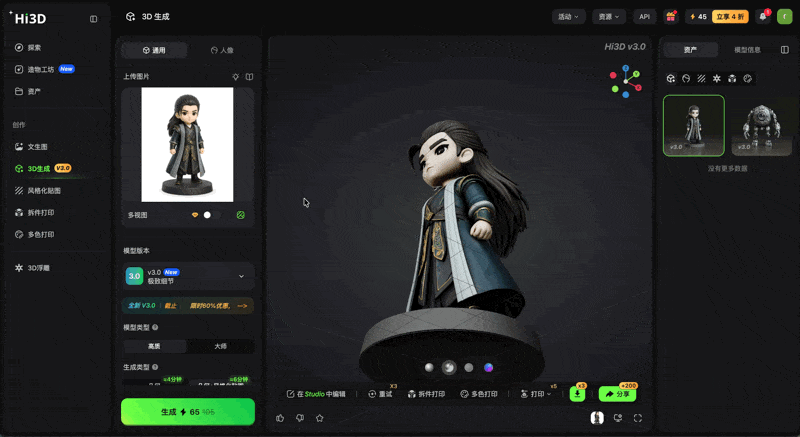Click the 分享 share button
This screenshot has height=437, width=800.
point(617,394)
